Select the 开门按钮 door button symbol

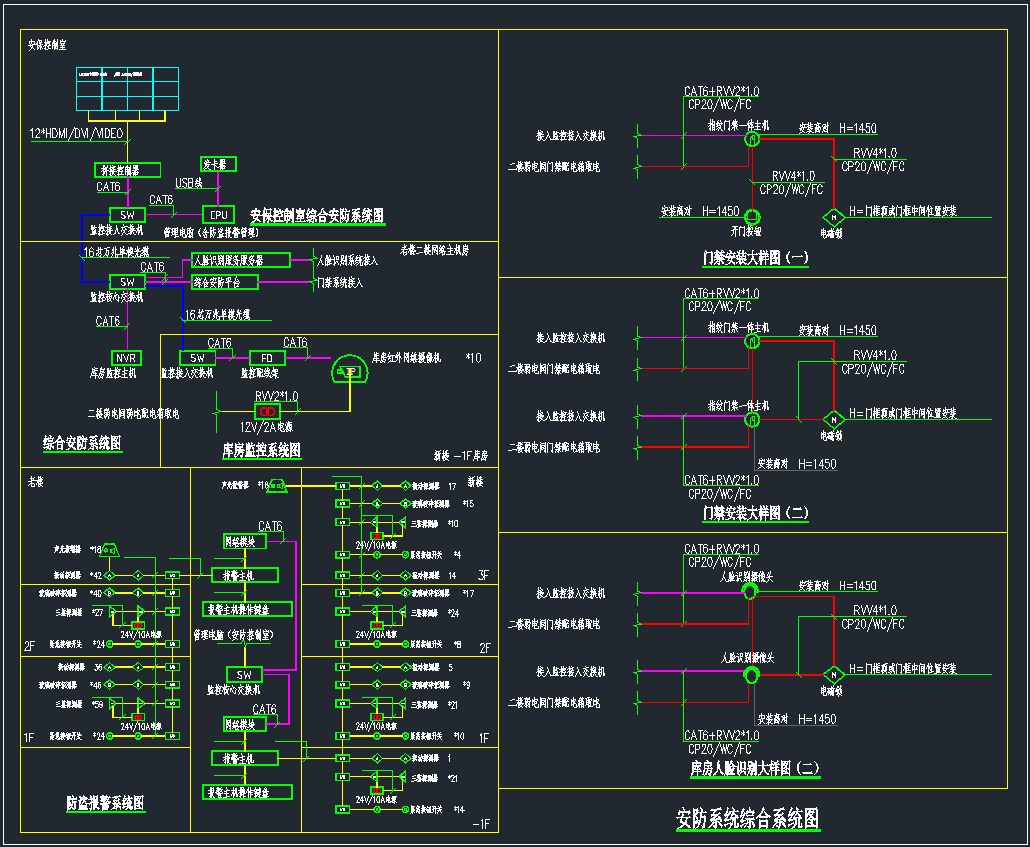752,216
